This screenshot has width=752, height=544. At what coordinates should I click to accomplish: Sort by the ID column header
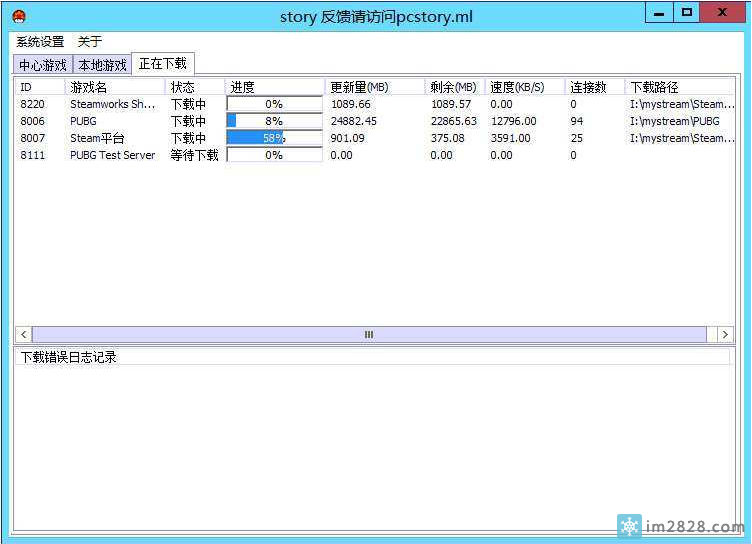(40, 87)
